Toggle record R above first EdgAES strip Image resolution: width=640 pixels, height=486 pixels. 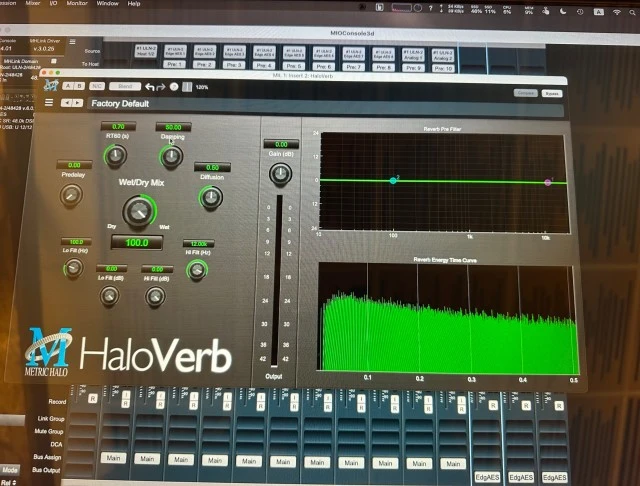pos(493,405)
